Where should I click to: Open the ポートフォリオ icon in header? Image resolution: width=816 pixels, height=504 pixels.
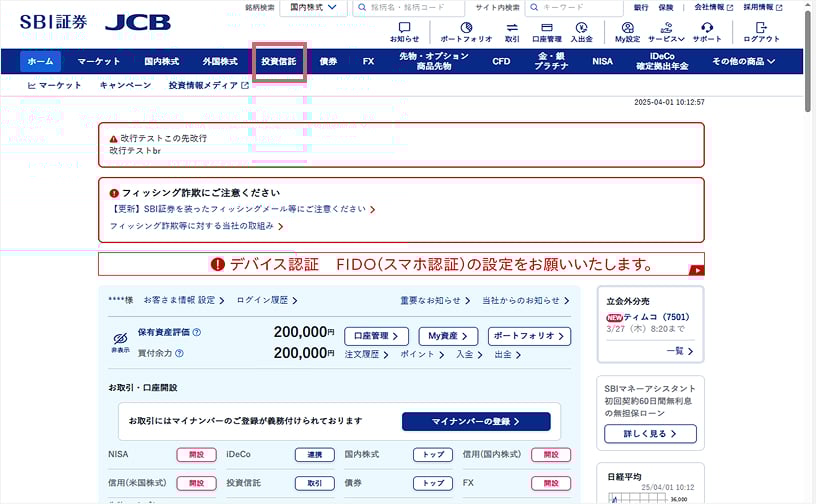[466, 32]
